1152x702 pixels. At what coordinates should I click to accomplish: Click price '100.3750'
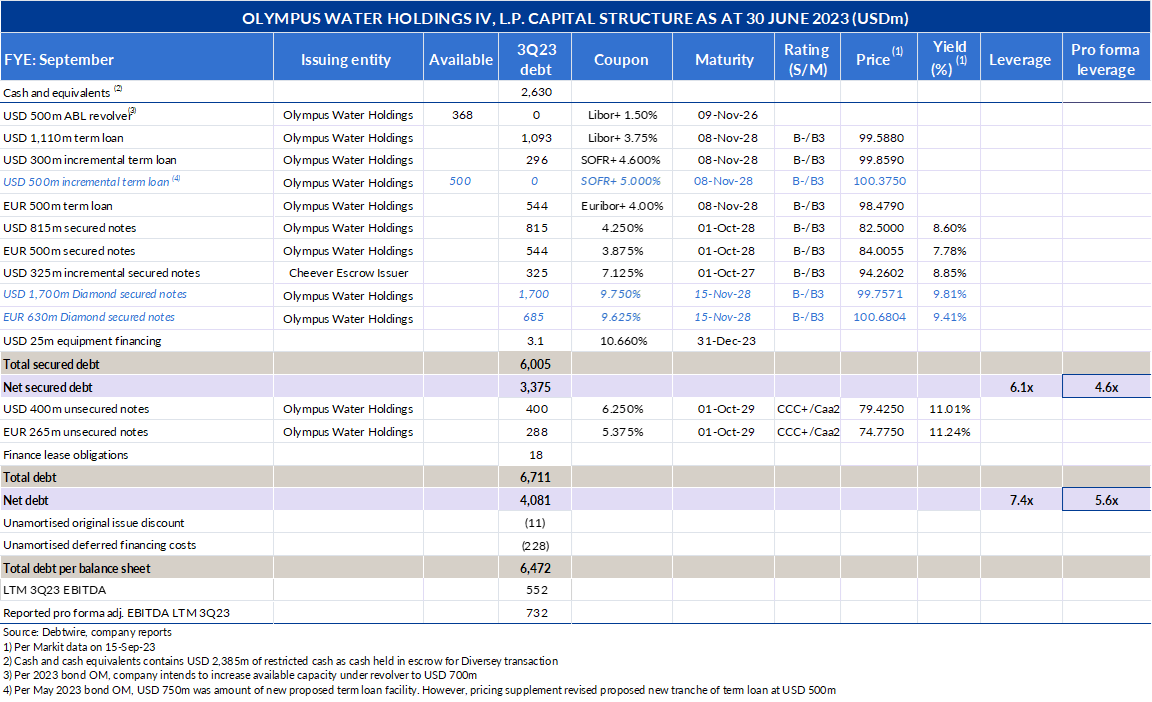pos(879,181)
